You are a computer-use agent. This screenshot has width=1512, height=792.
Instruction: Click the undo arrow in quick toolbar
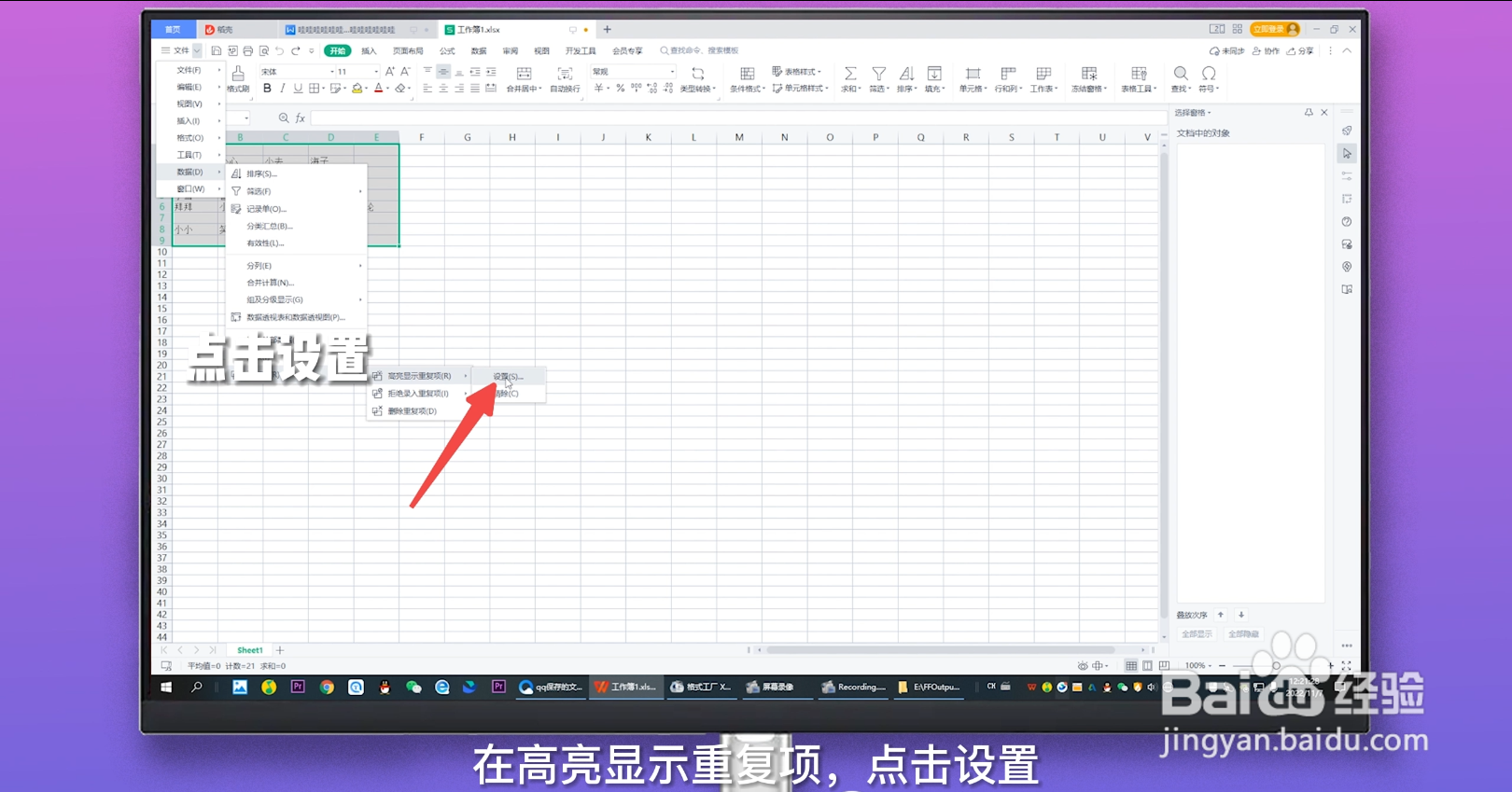pos(279,50)
